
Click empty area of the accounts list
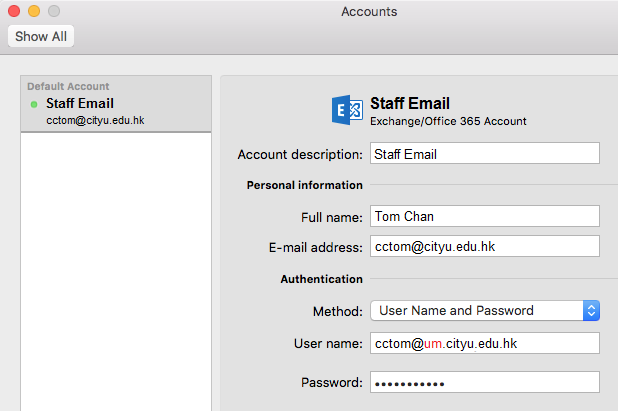point(115,270)
